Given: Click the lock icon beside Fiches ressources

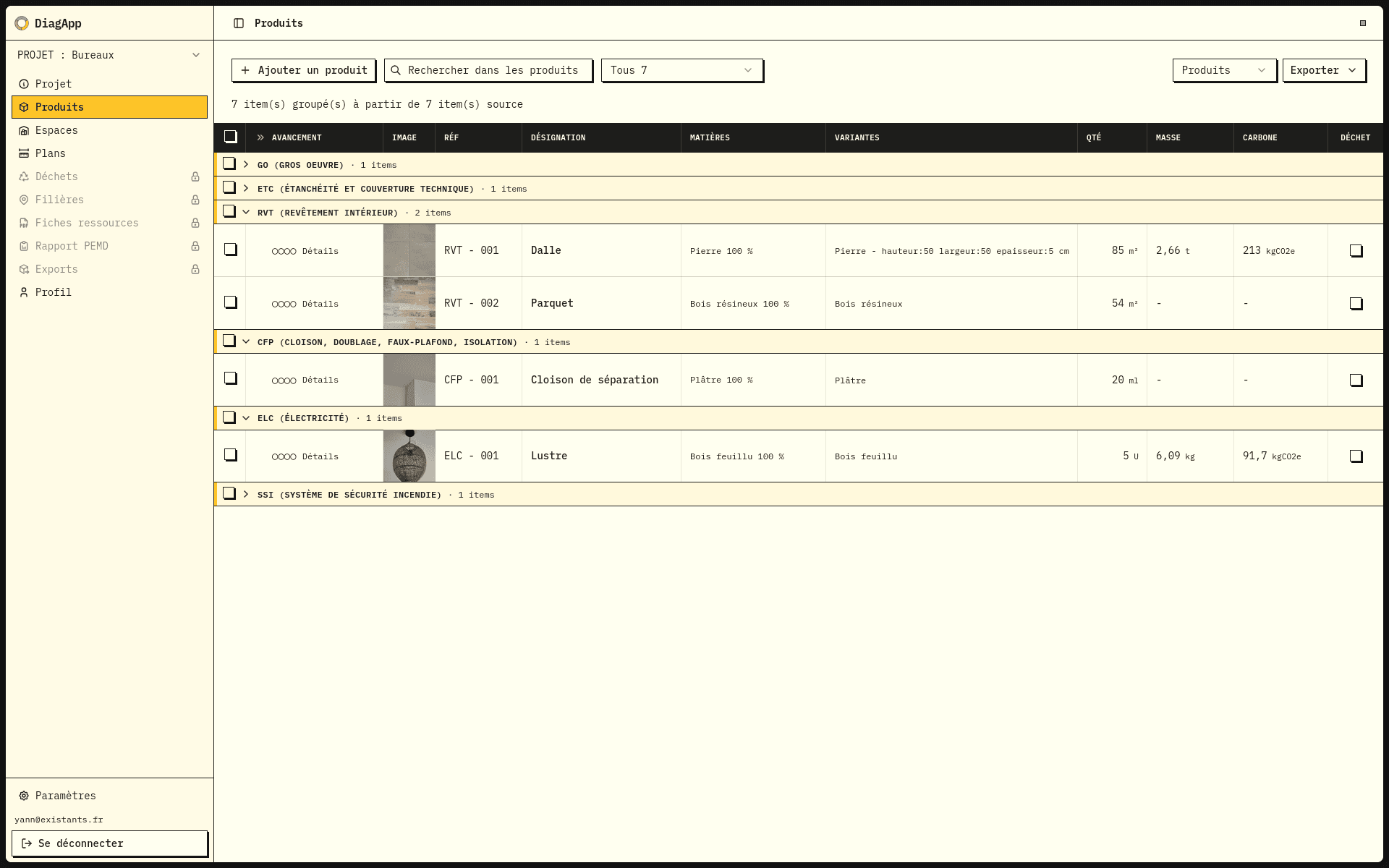Looking at the screenshot, I should tap(195, 223).
